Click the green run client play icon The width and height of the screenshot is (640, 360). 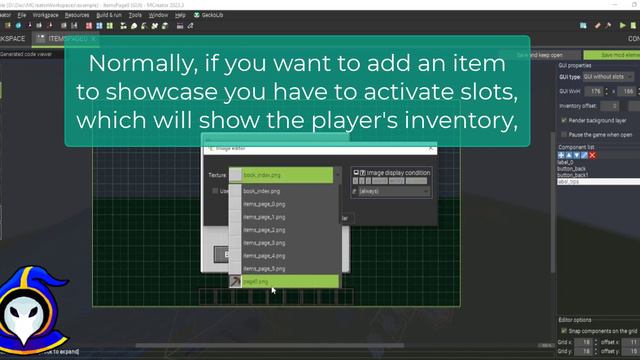point(622,25)
